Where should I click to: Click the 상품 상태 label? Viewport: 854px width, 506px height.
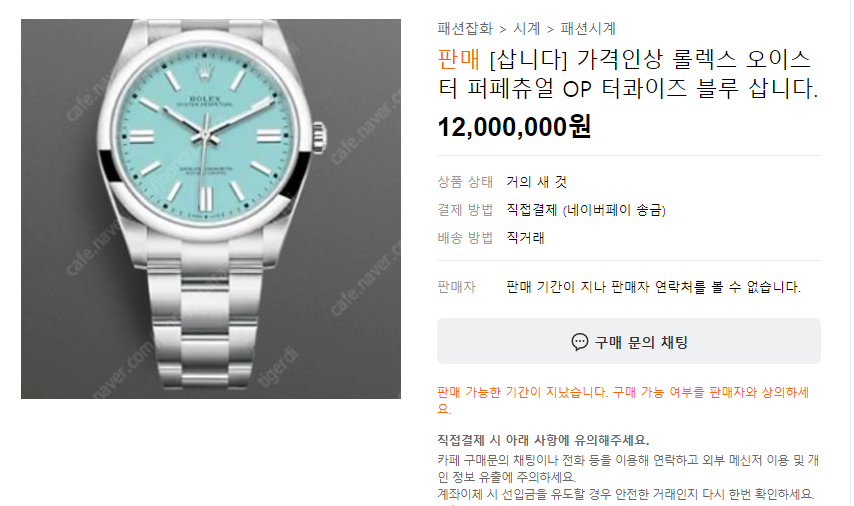click(x=465, y=182)
